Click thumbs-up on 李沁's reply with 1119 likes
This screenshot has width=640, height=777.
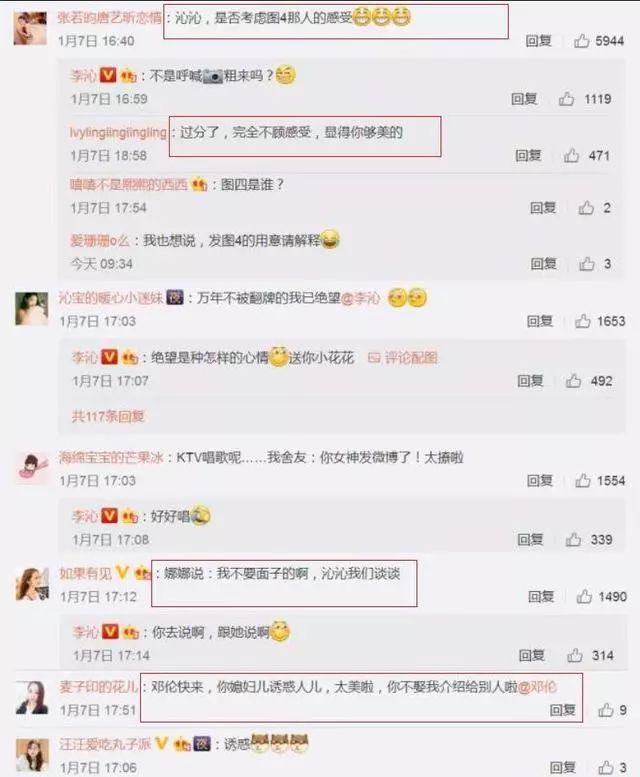point(567,99)
